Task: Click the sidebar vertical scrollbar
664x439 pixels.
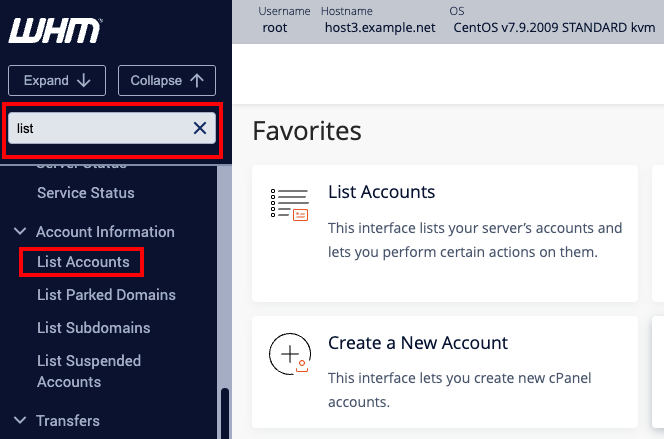Action: [224, 410]
